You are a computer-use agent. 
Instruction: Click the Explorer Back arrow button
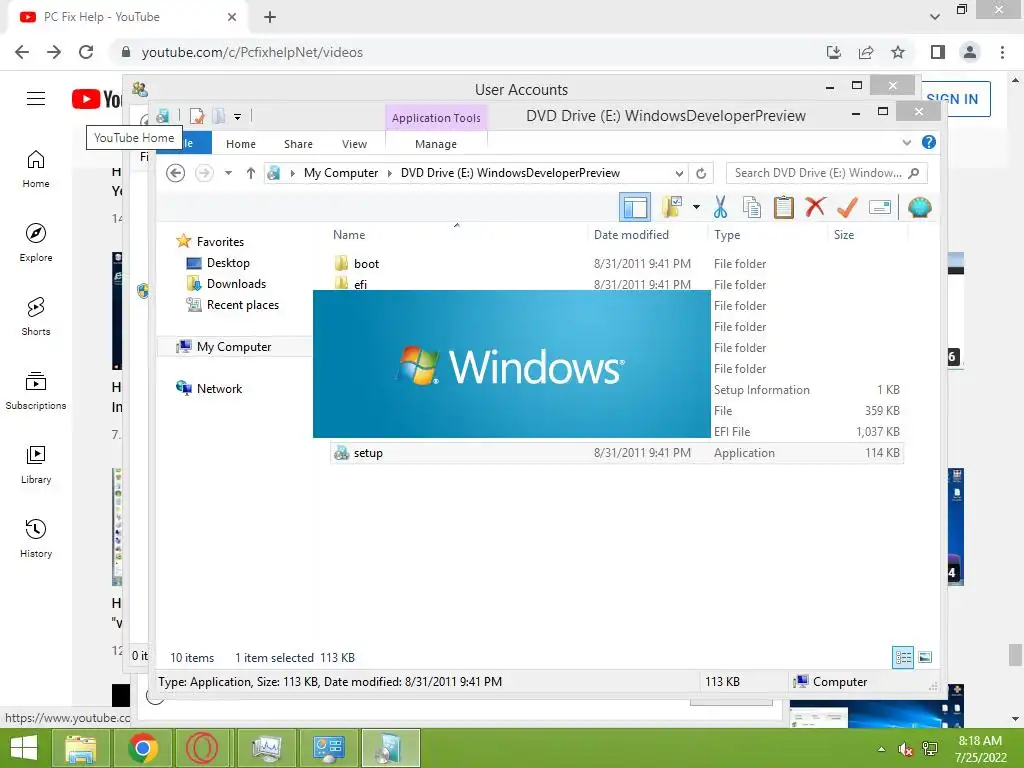[x=176, y=173]
